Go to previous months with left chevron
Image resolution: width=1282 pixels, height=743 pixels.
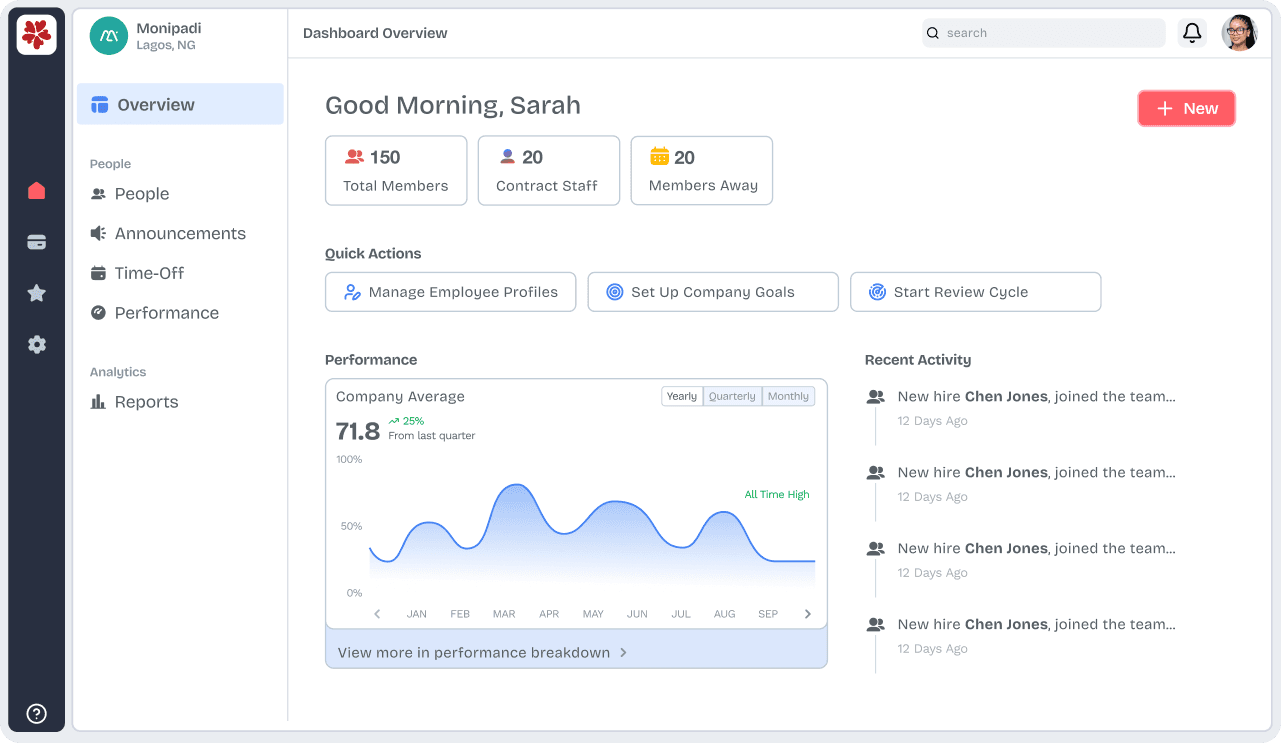377,614
